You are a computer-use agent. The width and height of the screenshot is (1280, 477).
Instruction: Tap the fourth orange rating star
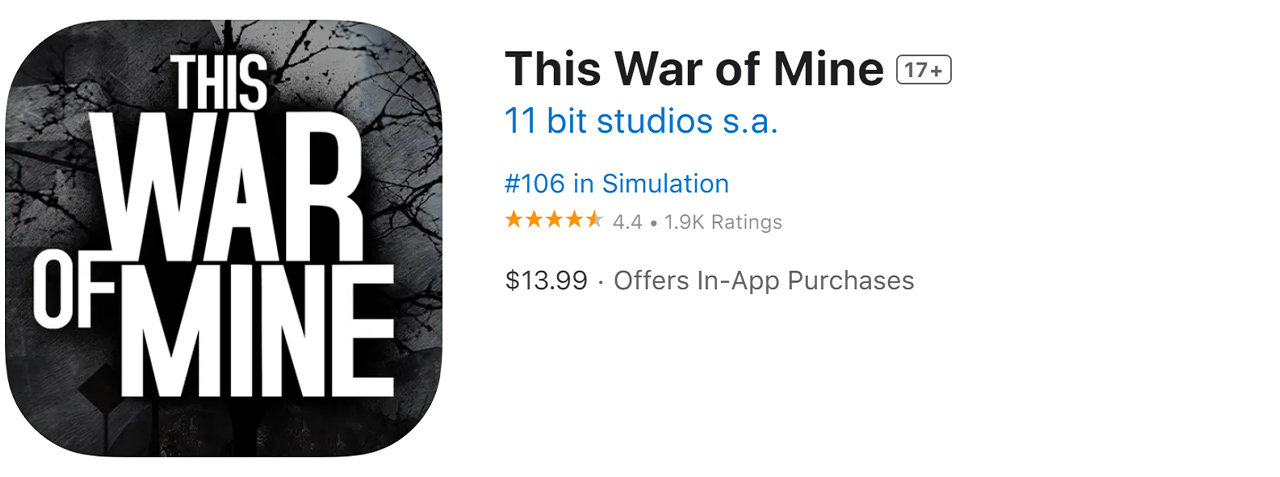click(574, 220)
